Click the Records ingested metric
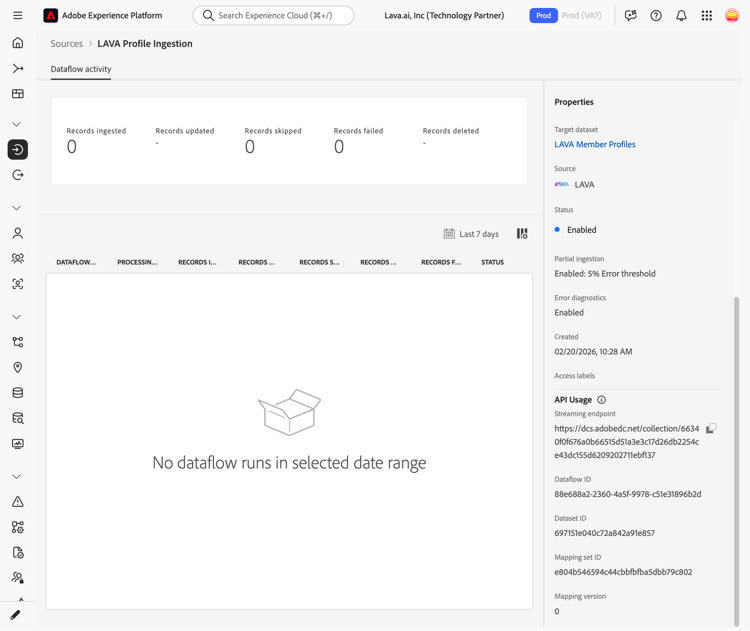The width and height of the screenshot is (750, 631). [x=96, y=141]
